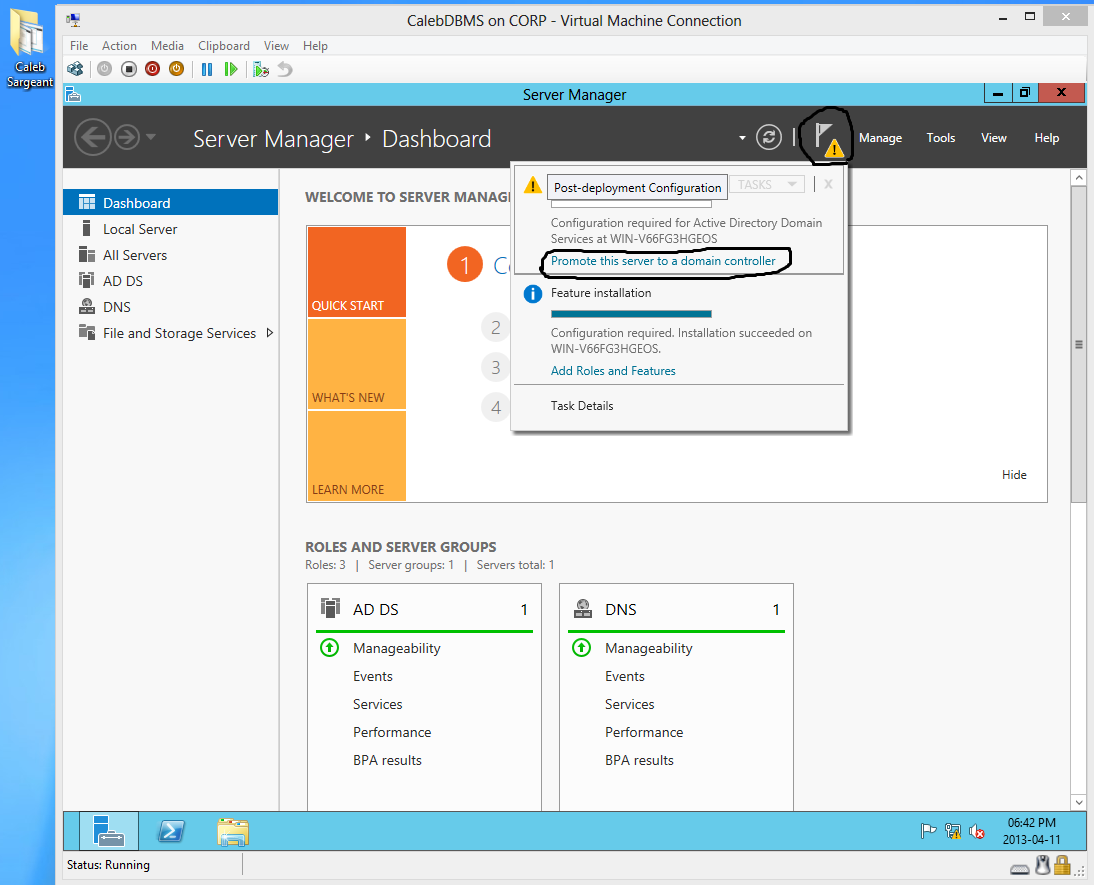This screenshot has height=885, width=1094.
Task: Open DNS Services
Action: click(629, 704)
